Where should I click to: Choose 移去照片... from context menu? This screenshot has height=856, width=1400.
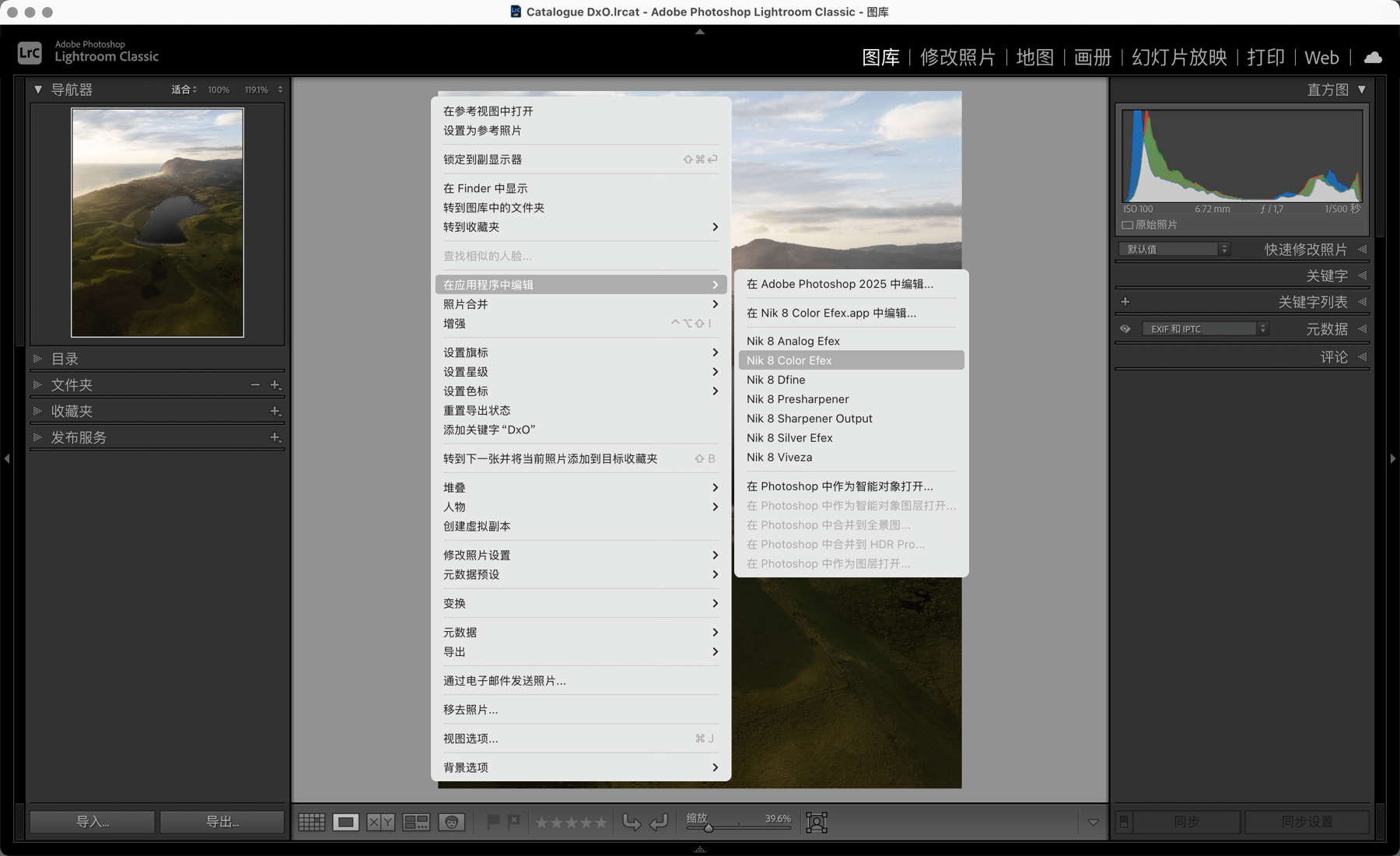pos(581,710)
